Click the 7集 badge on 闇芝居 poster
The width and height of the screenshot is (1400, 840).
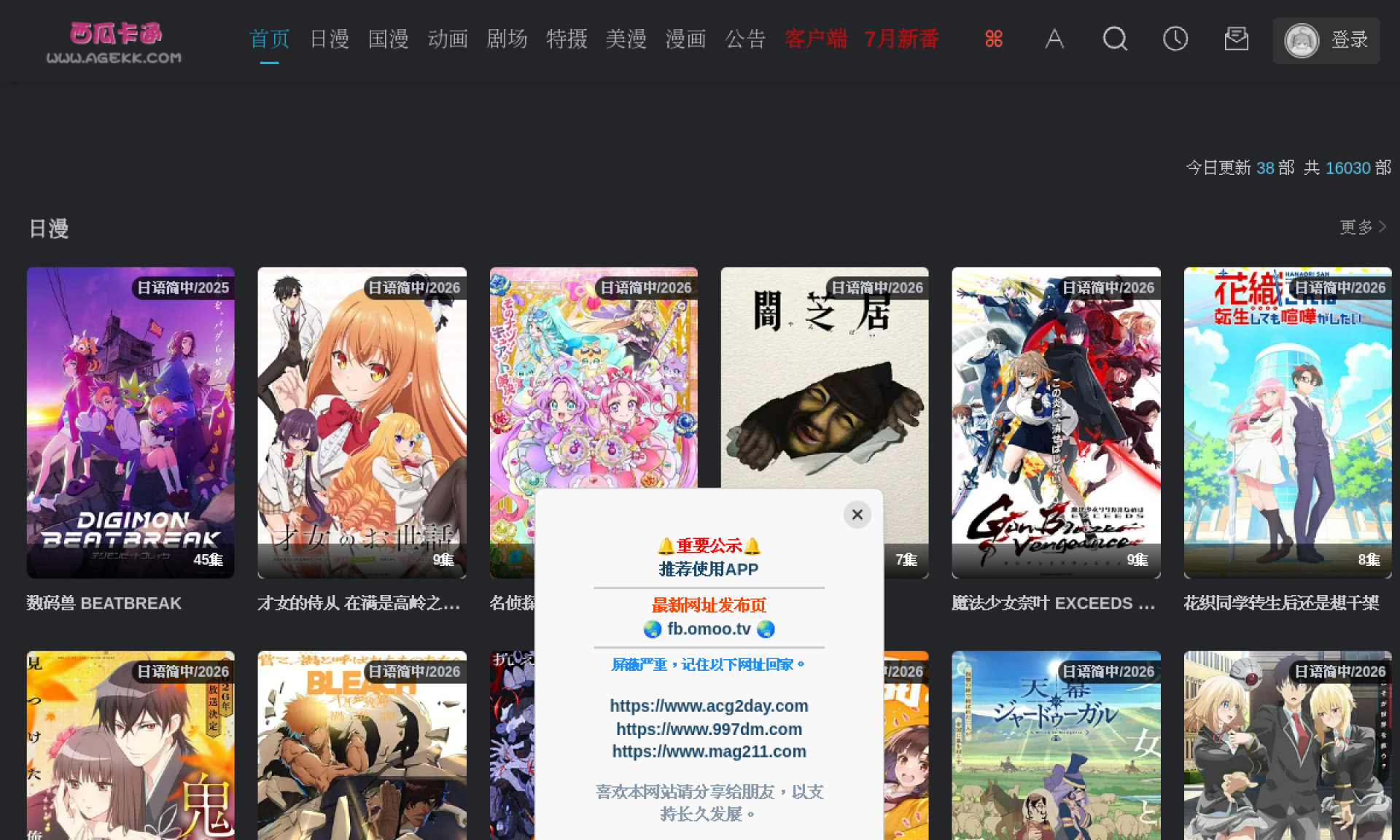pyautogui.click(x=906, y=560)
